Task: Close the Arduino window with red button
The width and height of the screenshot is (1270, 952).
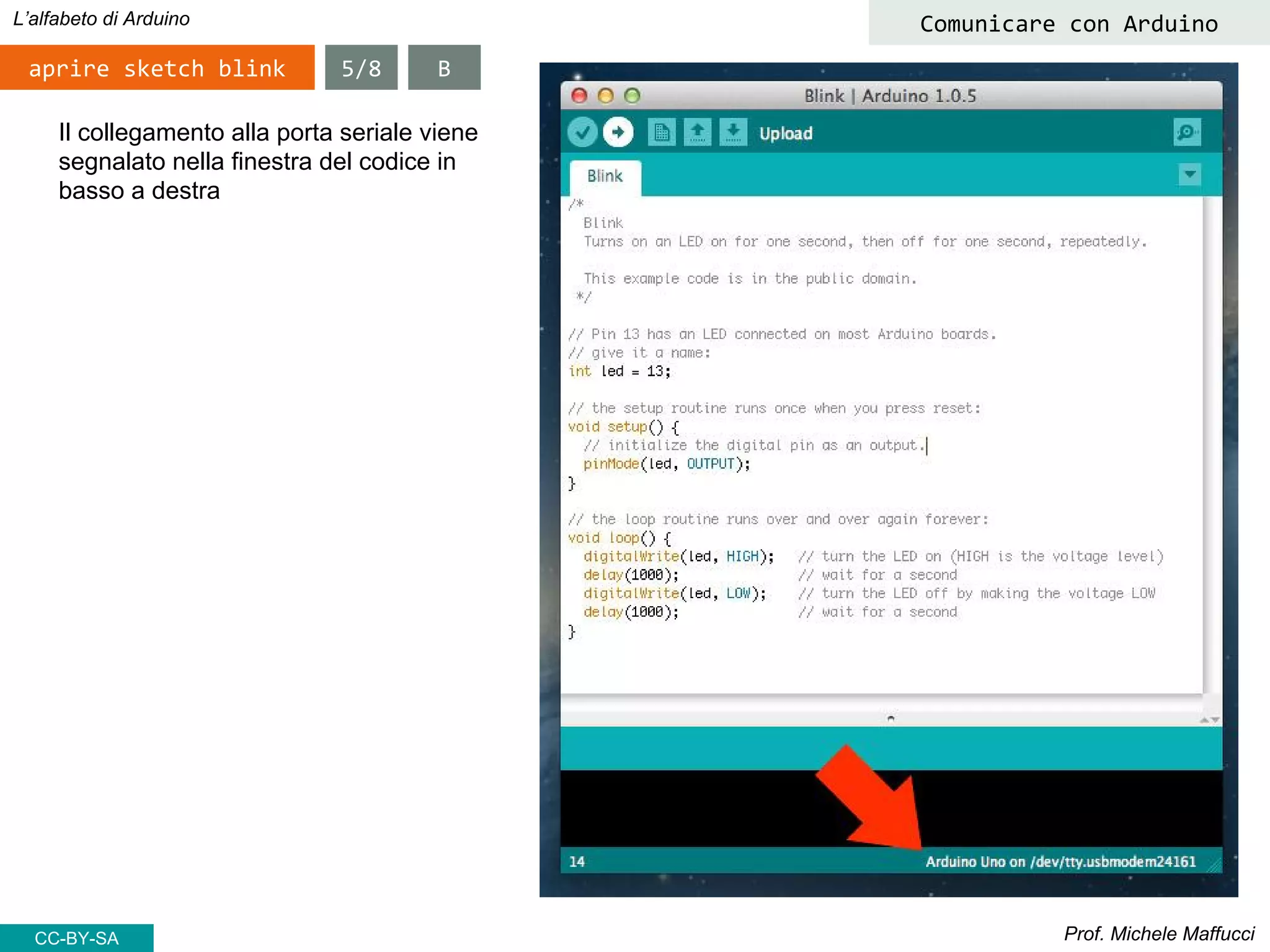Action: [579, 95]
